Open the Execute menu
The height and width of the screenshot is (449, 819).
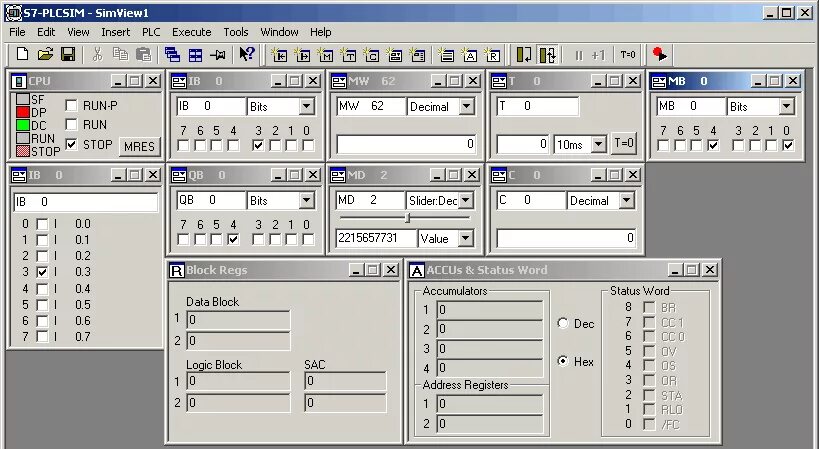(x=192, y=32)
